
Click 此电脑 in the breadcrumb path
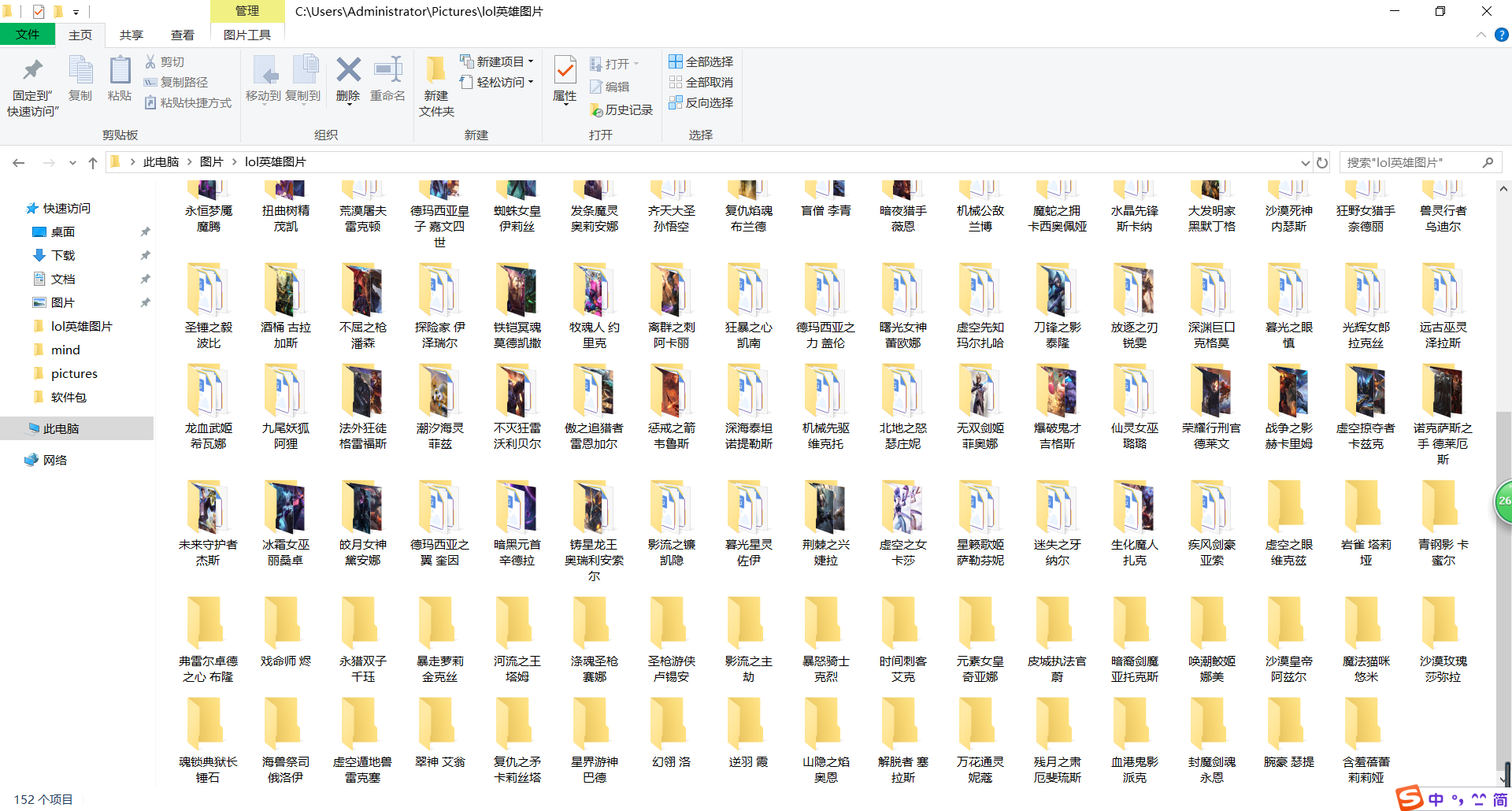161,162
